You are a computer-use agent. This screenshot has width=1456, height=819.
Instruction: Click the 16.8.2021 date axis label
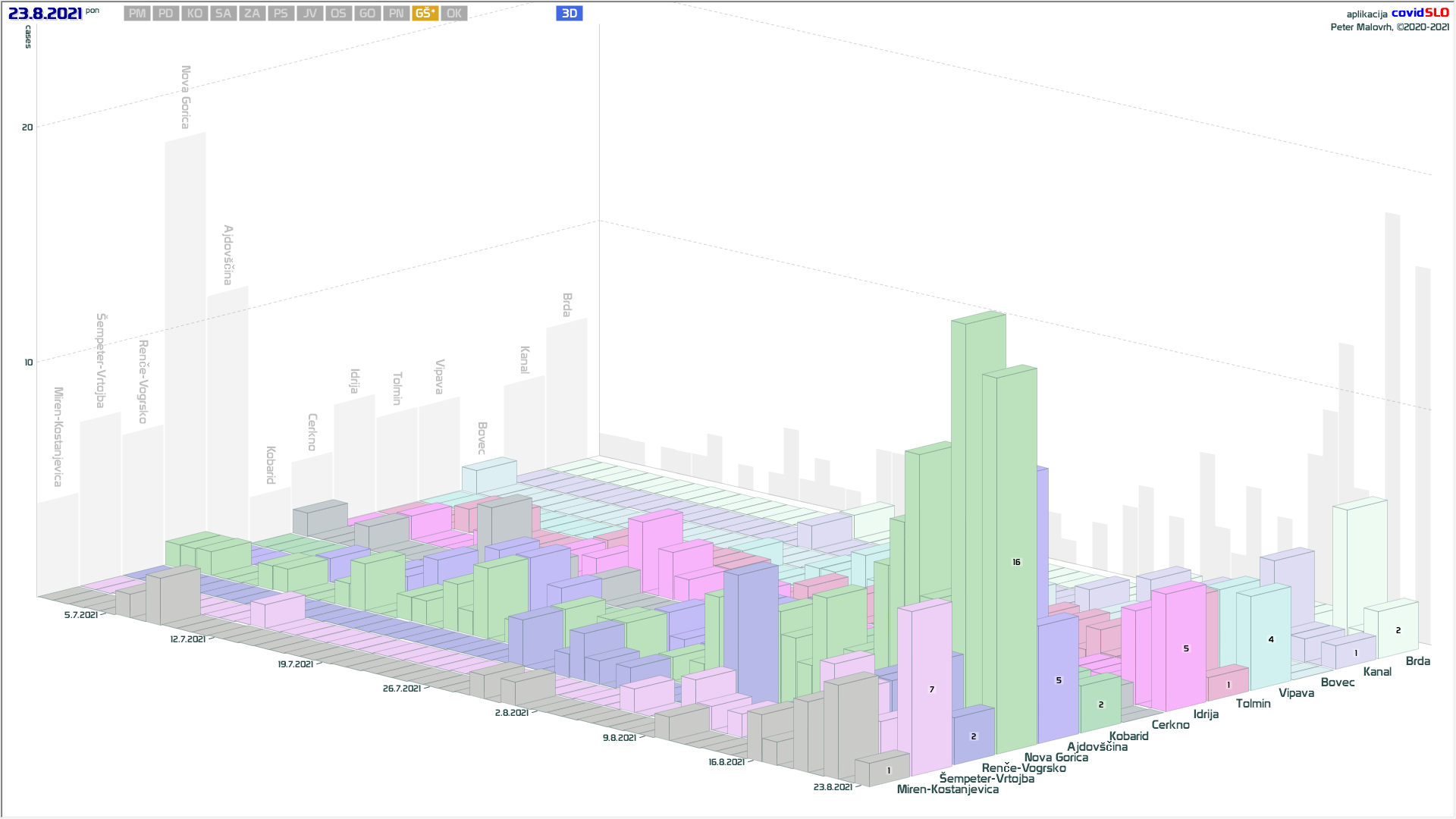[x=726, y=762]
